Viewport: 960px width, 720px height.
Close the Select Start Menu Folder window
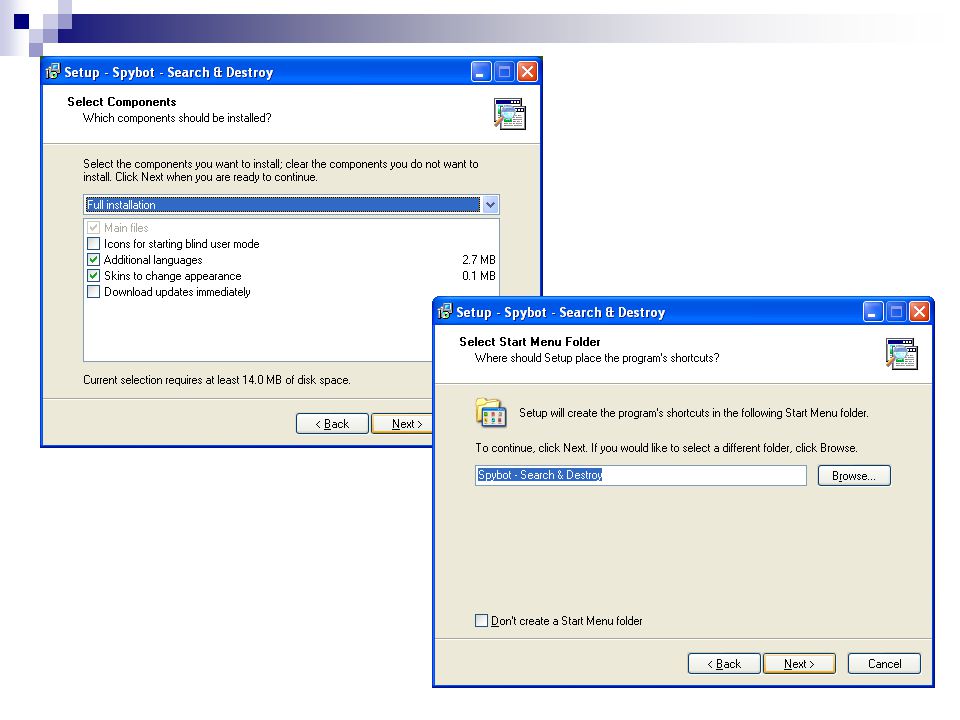(919, 312)
